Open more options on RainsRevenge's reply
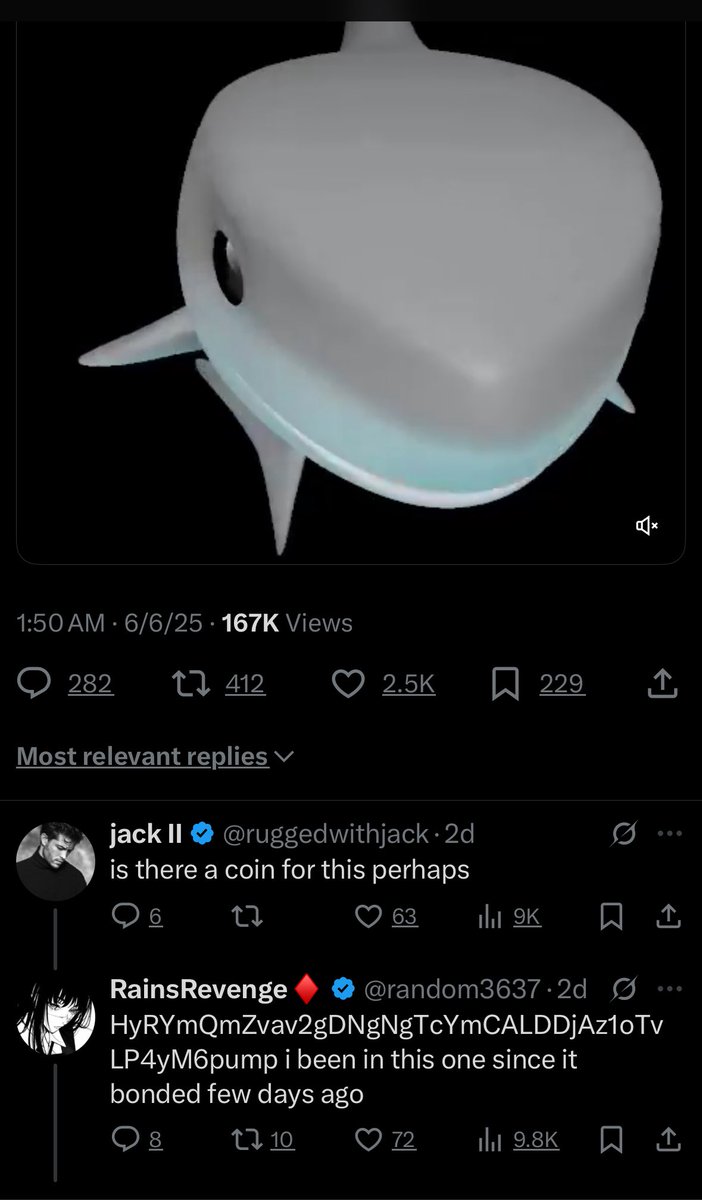702x1200 pixels. tap(668, 989)
